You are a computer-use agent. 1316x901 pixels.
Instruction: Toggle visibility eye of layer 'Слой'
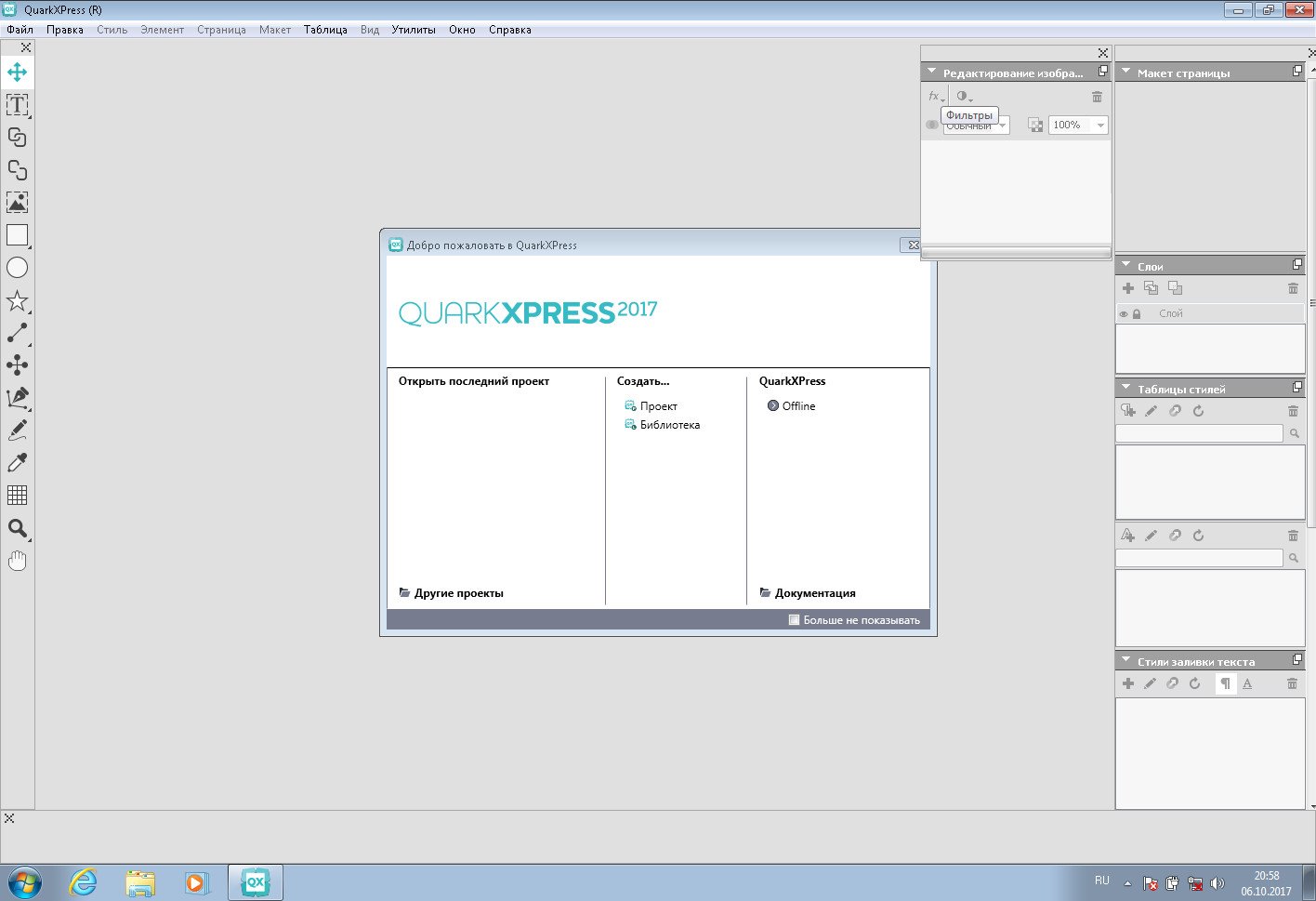tap(1124, 314)
